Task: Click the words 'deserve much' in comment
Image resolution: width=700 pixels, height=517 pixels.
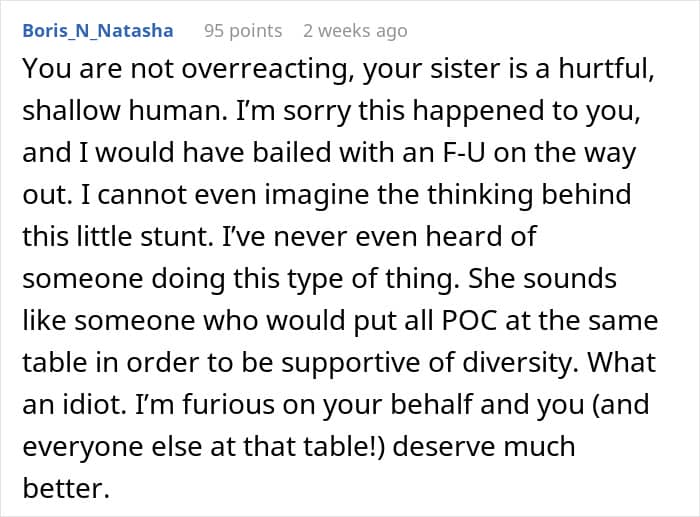Action: (x=484, y=446)
